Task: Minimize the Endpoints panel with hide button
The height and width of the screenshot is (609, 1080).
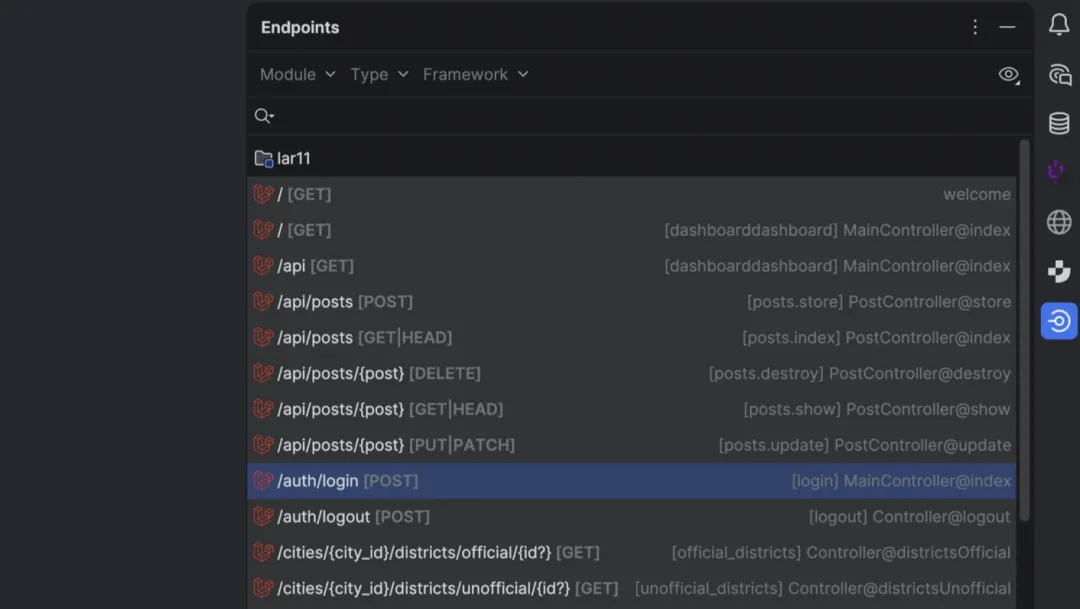Action: pos(1007,28)
